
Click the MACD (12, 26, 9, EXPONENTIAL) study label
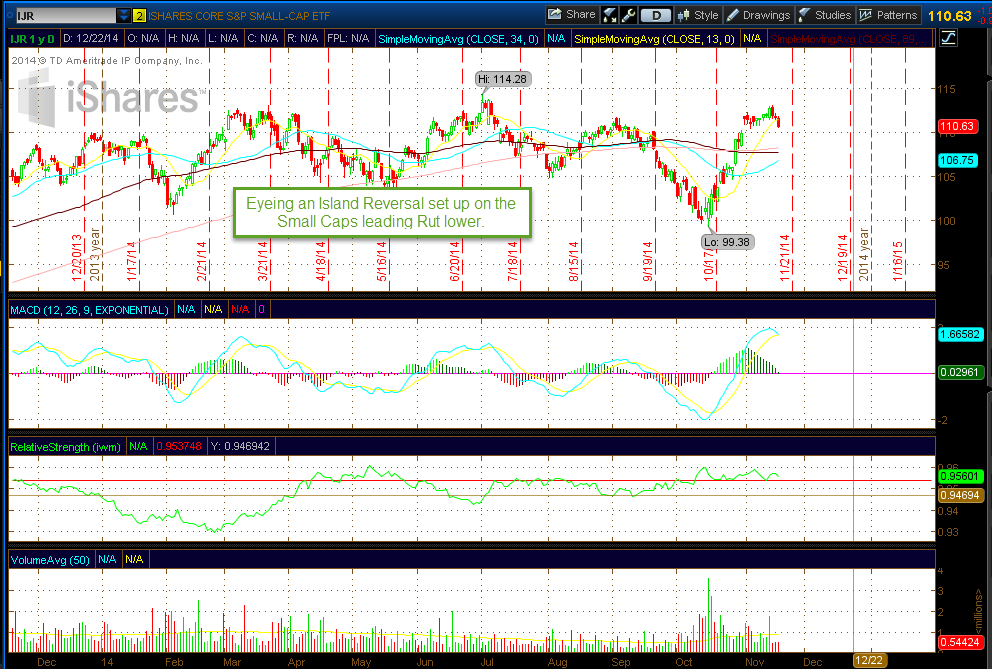coord(89,309)
